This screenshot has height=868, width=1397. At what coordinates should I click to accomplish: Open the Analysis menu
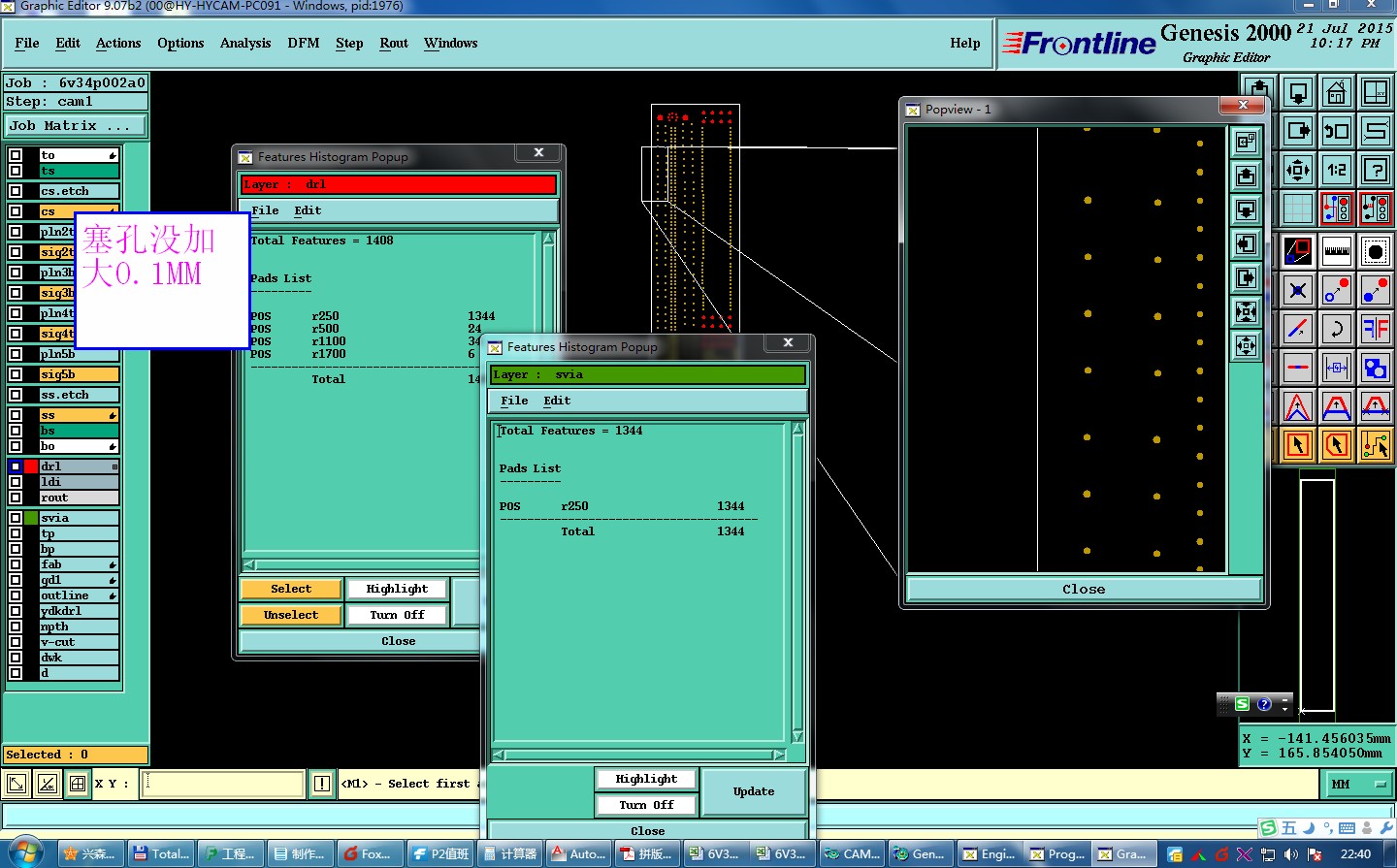(x=245, y=43)
